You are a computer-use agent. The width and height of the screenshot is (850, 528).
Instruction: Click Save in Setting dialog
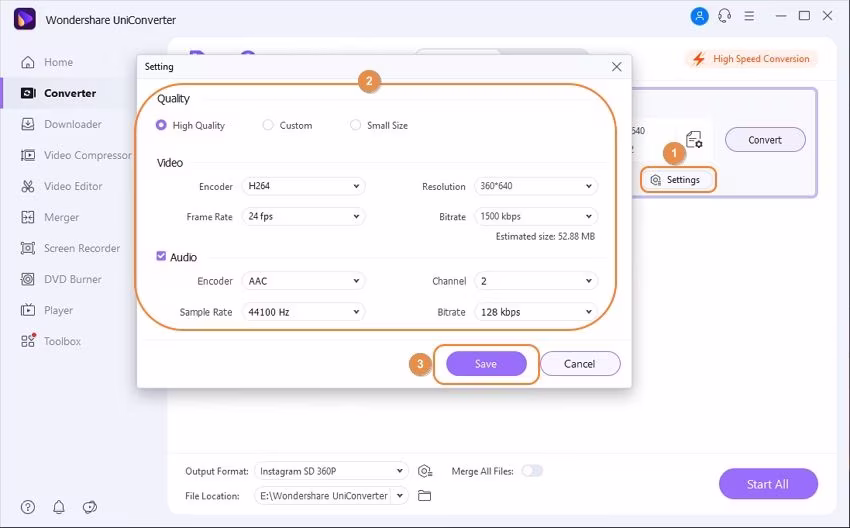click(x=486, y=364)
